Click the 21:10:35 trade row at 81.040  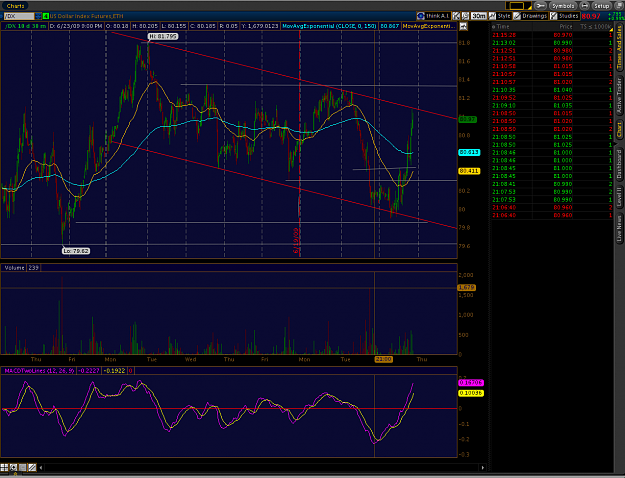552,90
